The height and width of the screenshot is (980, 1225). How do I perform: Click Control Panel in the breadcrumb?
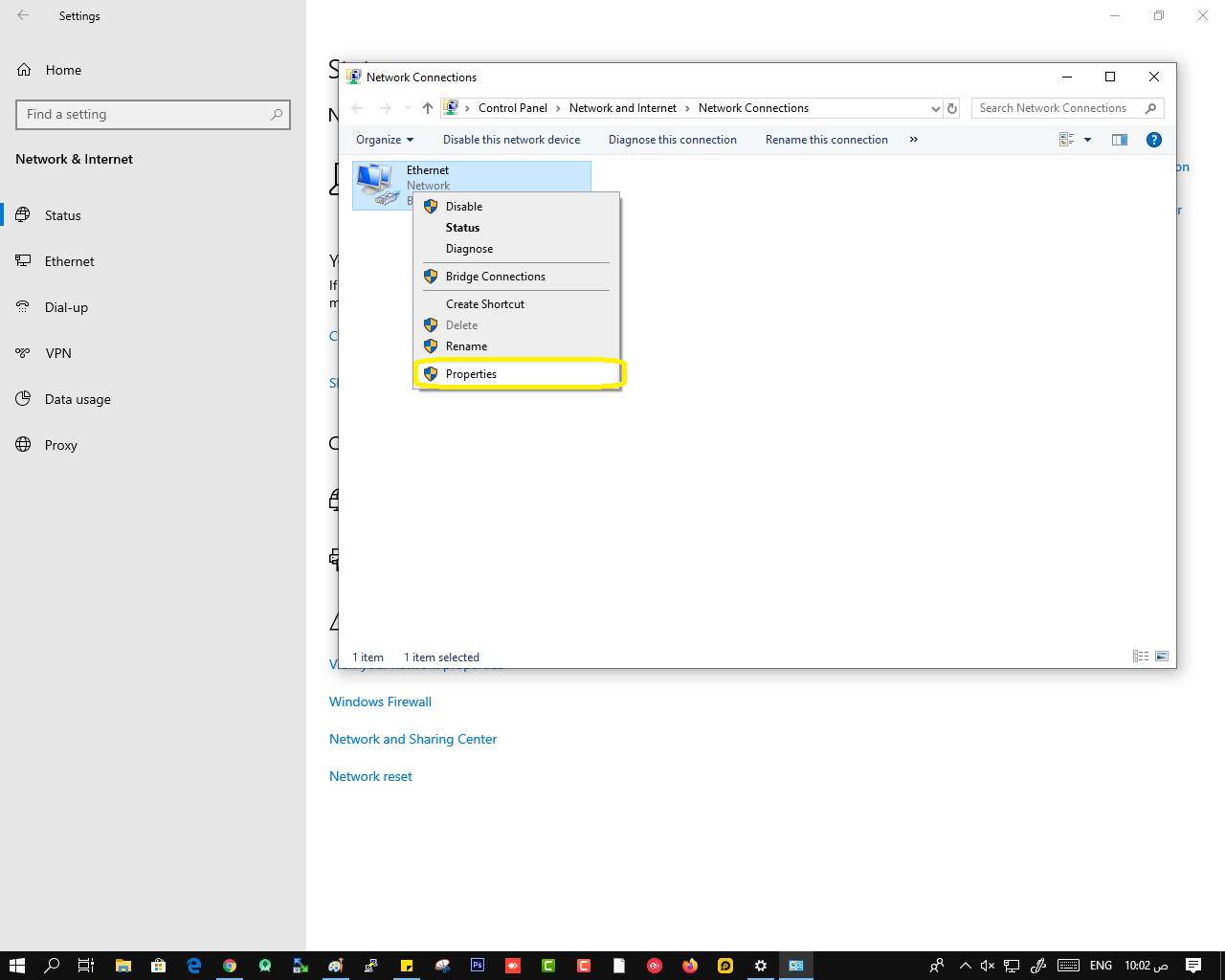(513, 108)
